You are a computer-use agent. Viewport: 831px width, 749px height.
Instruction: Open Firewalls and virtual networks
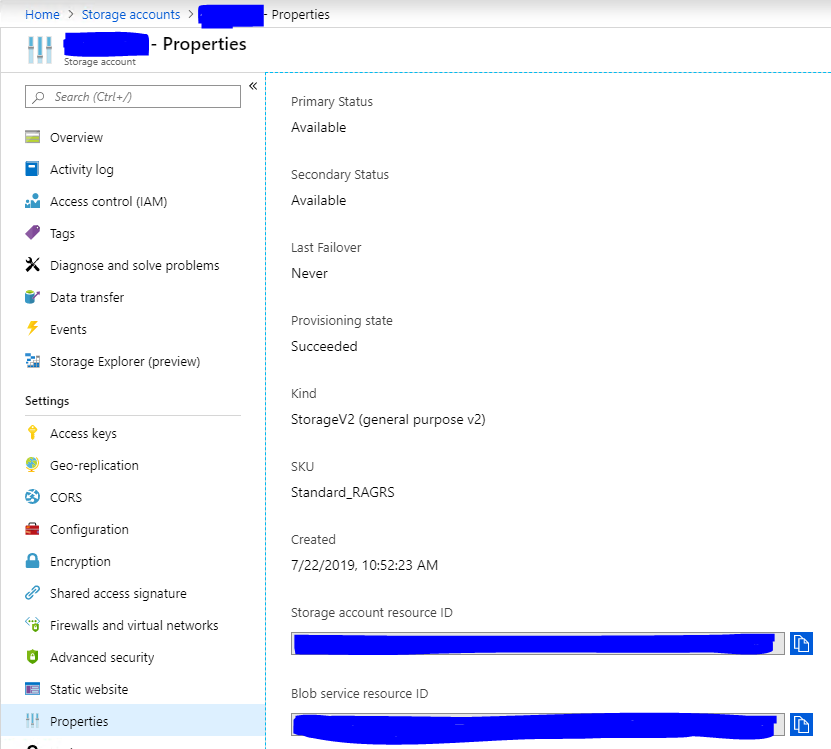[132, 625]
